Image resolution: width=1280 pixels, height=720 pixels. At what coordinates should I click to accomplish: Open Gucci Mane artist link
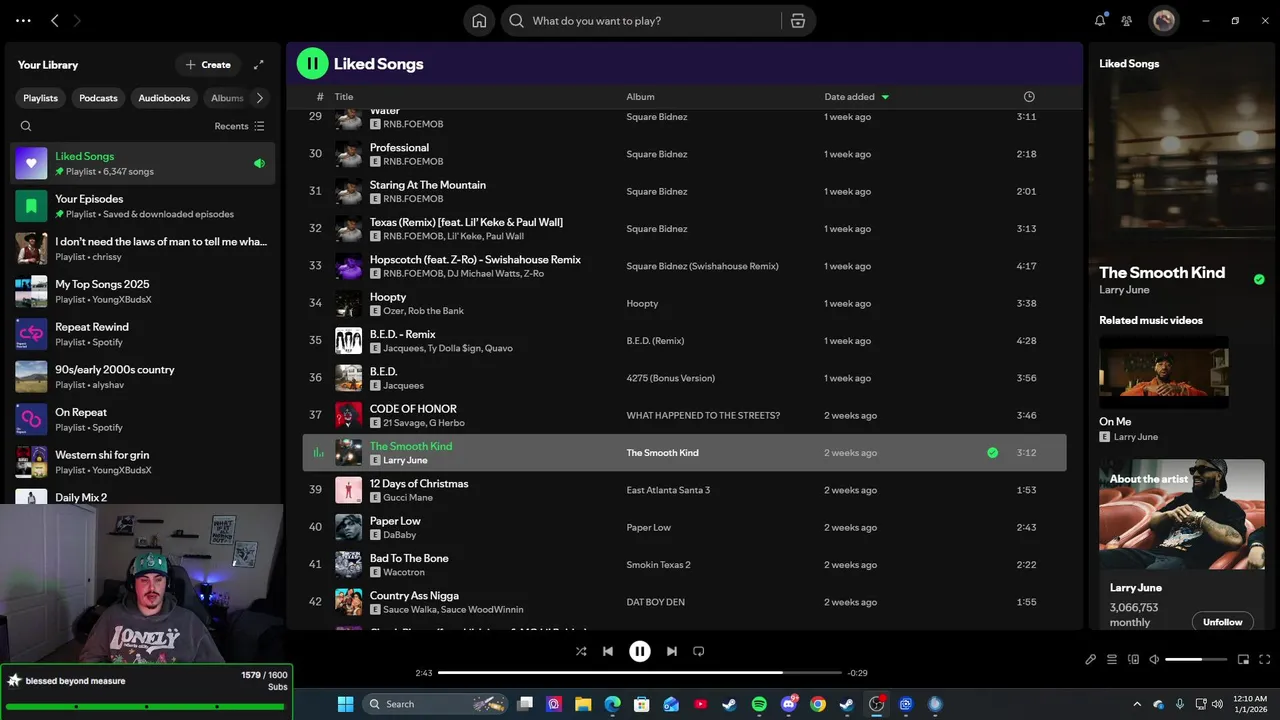click(x=409, y=498)
